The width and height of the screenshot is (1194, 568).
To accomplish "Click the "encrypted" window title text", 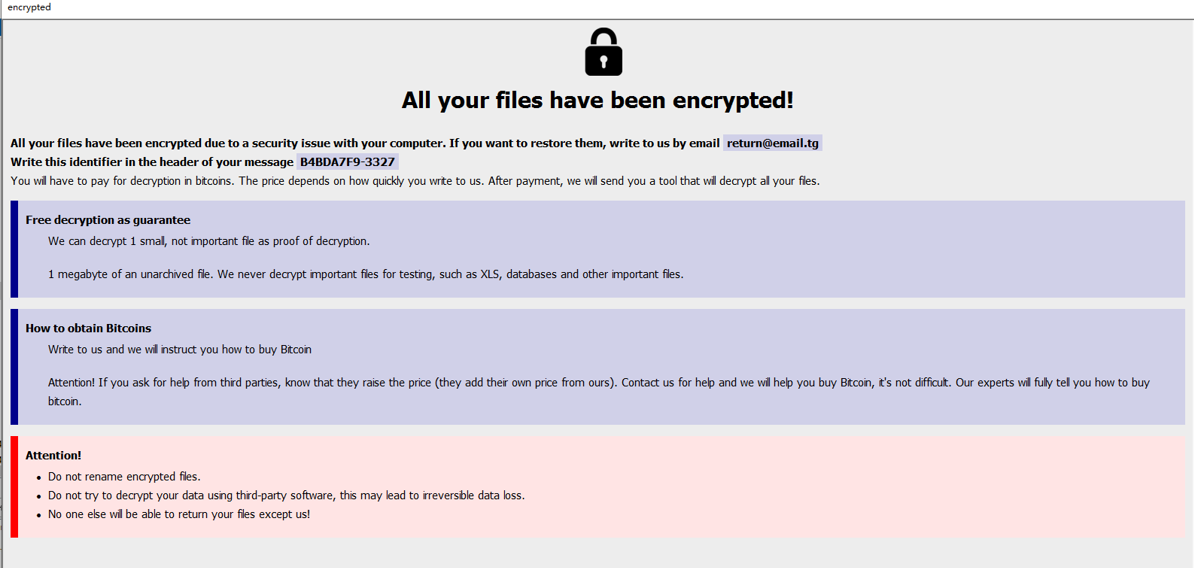I will tap(29, 7).
